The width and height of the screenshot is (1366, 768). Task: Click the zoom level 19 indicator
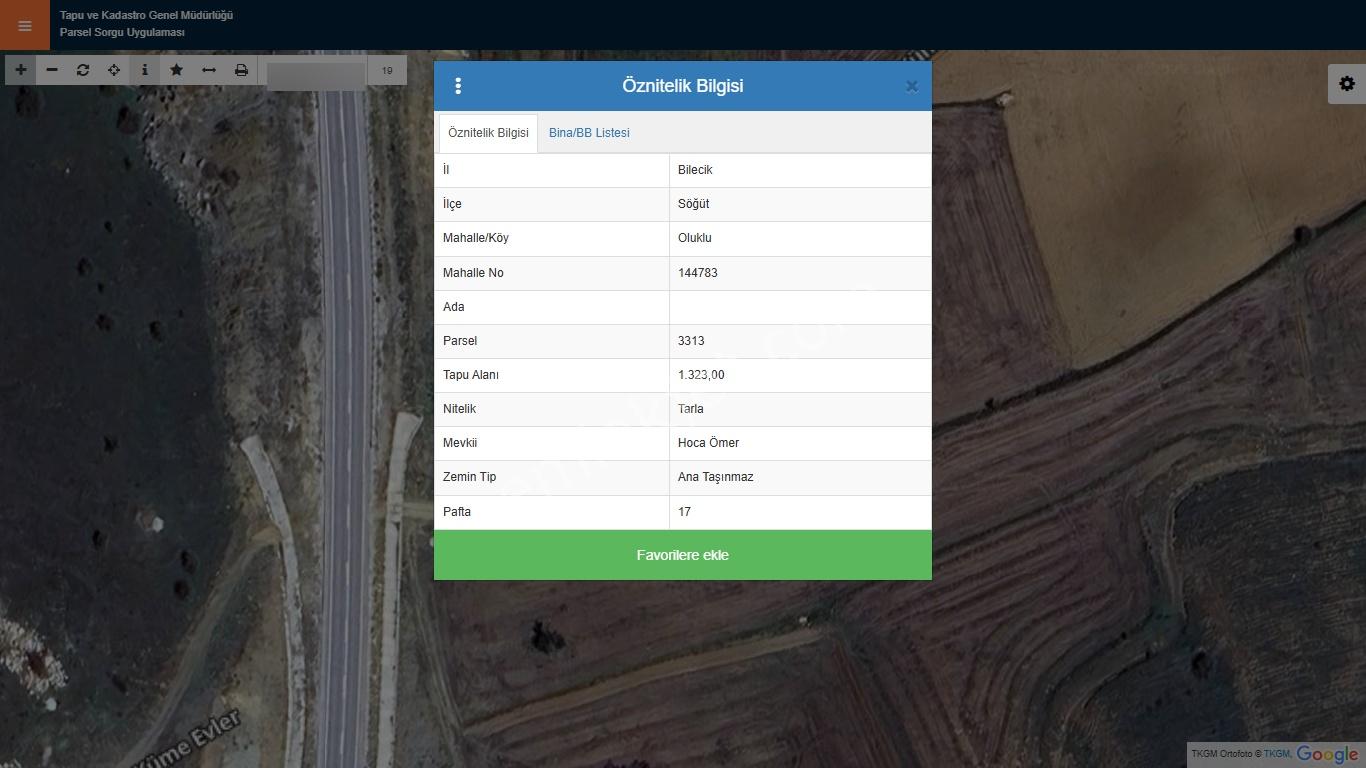click(x=387, y=71)
